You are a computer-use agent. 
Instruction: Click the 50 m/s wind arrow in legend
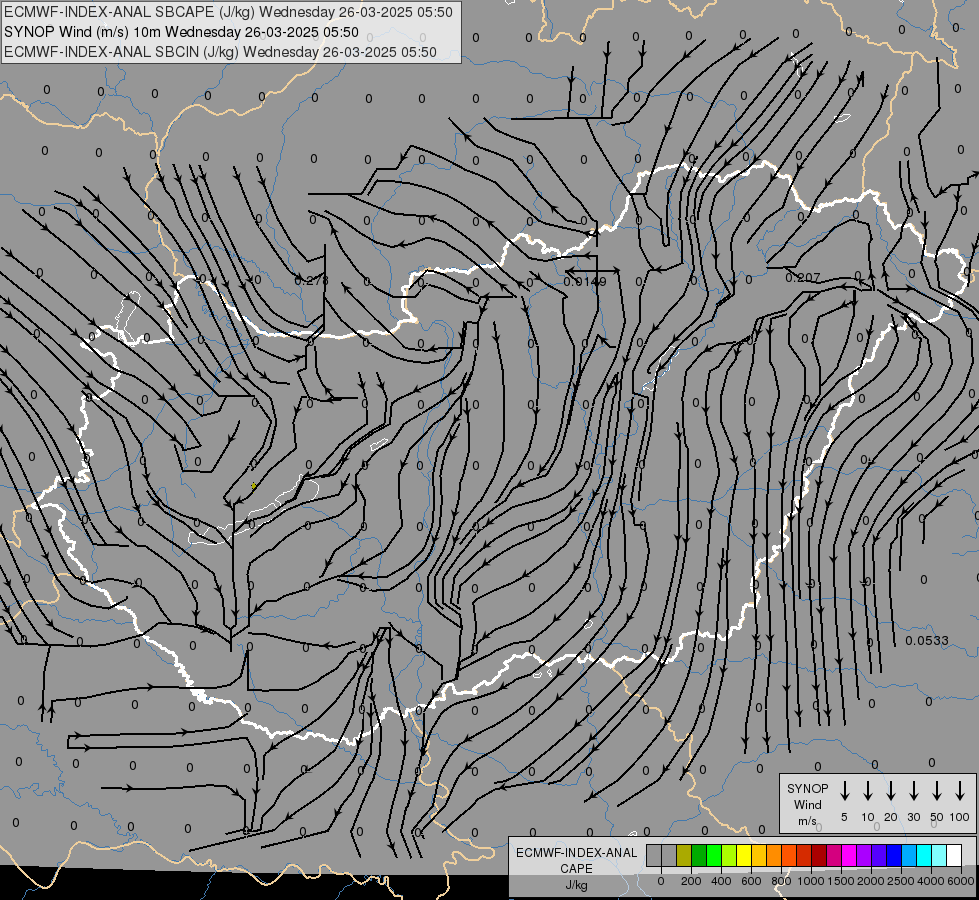tap(937, 791)
